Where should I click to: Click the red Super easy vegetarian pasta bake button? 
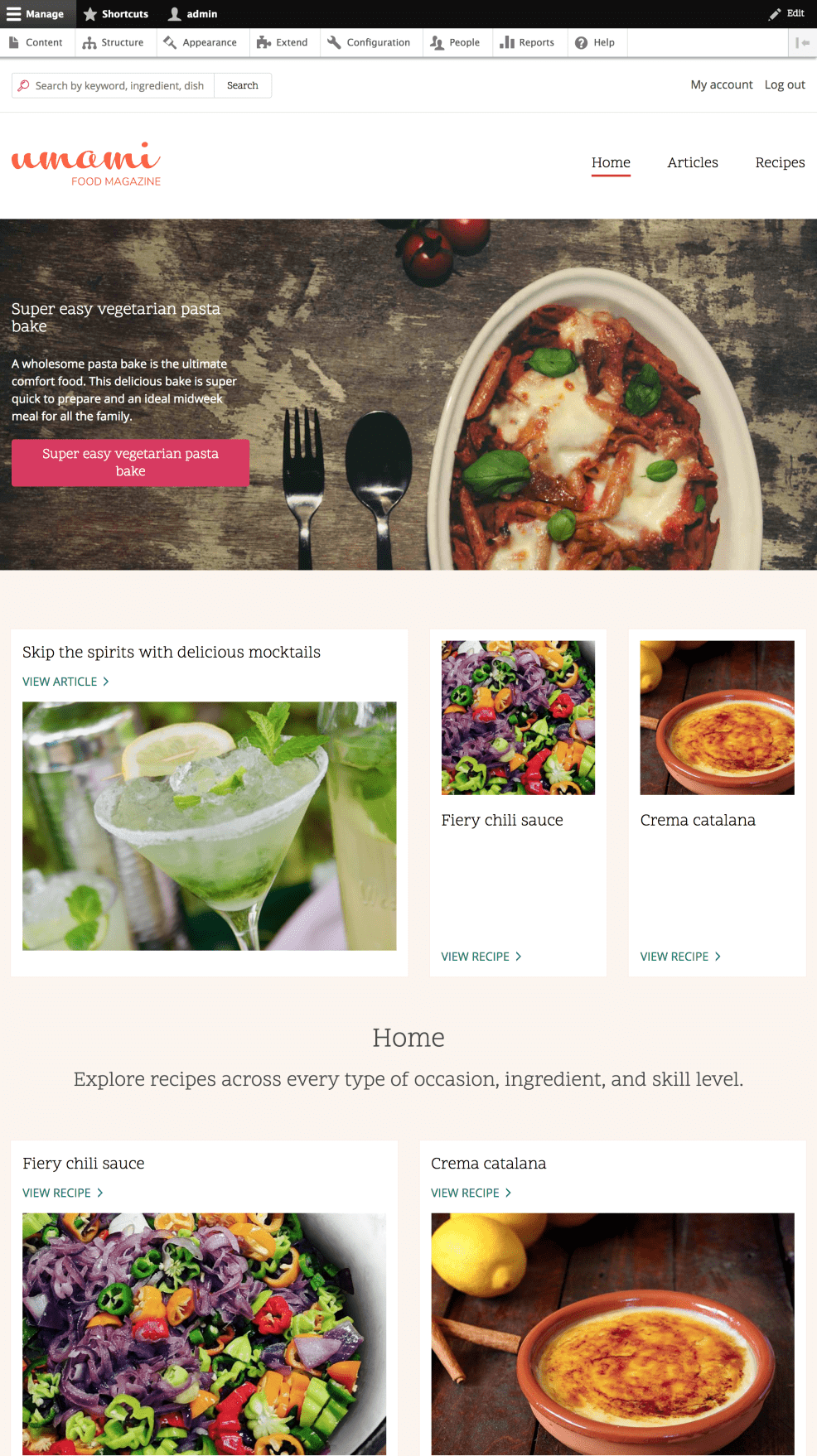130,462
